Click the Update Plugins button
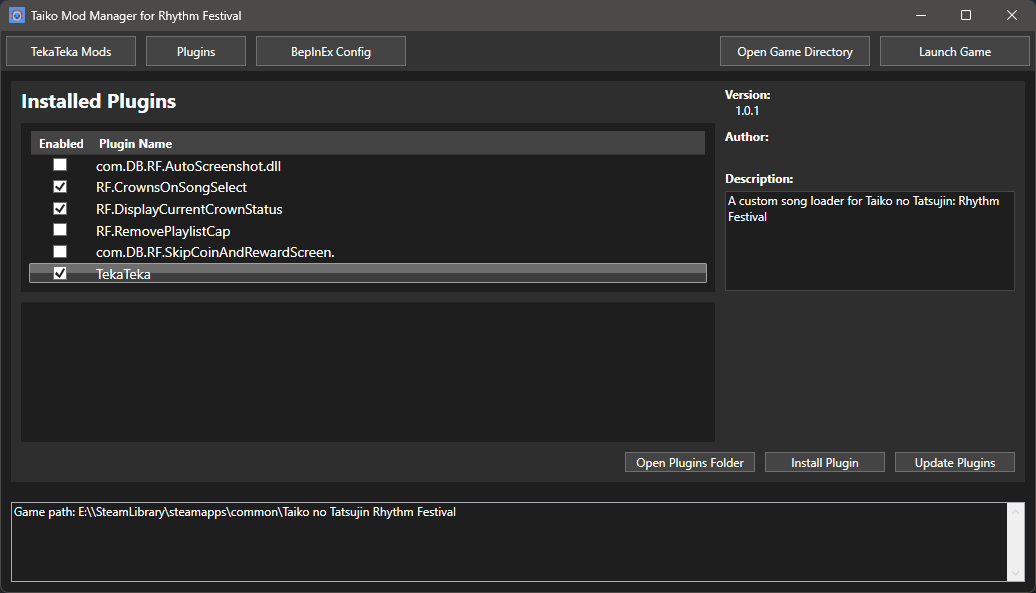 (954, 462)
